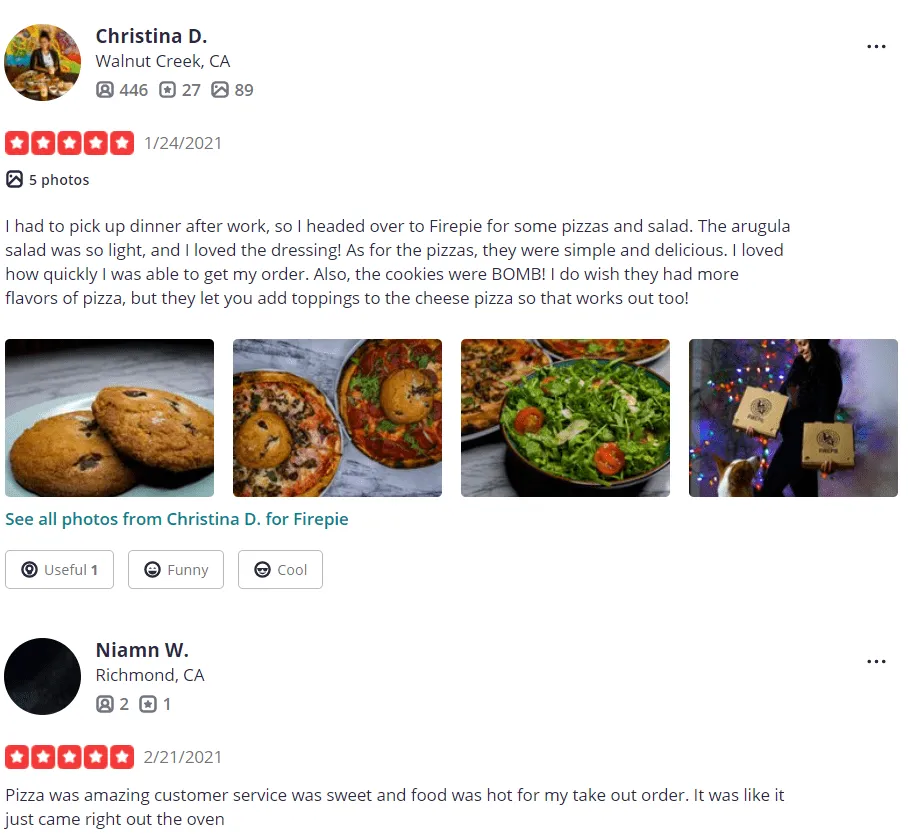Click Christina D.'s photos count icon

(x=220, y=90)
